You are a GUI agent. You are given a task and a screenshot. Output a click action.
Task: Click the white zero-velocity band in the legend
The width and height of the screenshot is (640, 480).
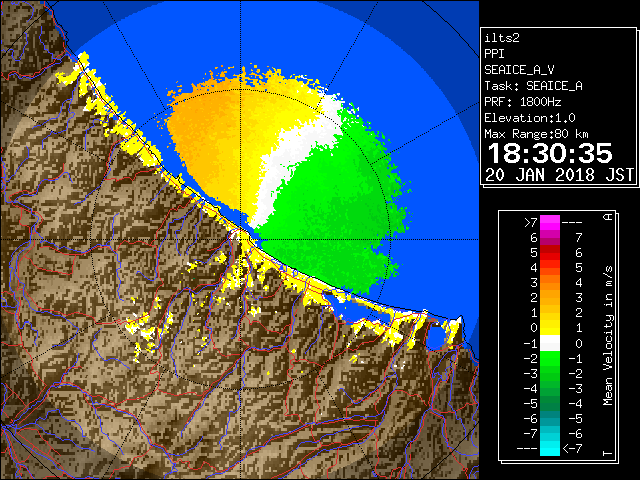pos(550,343)
